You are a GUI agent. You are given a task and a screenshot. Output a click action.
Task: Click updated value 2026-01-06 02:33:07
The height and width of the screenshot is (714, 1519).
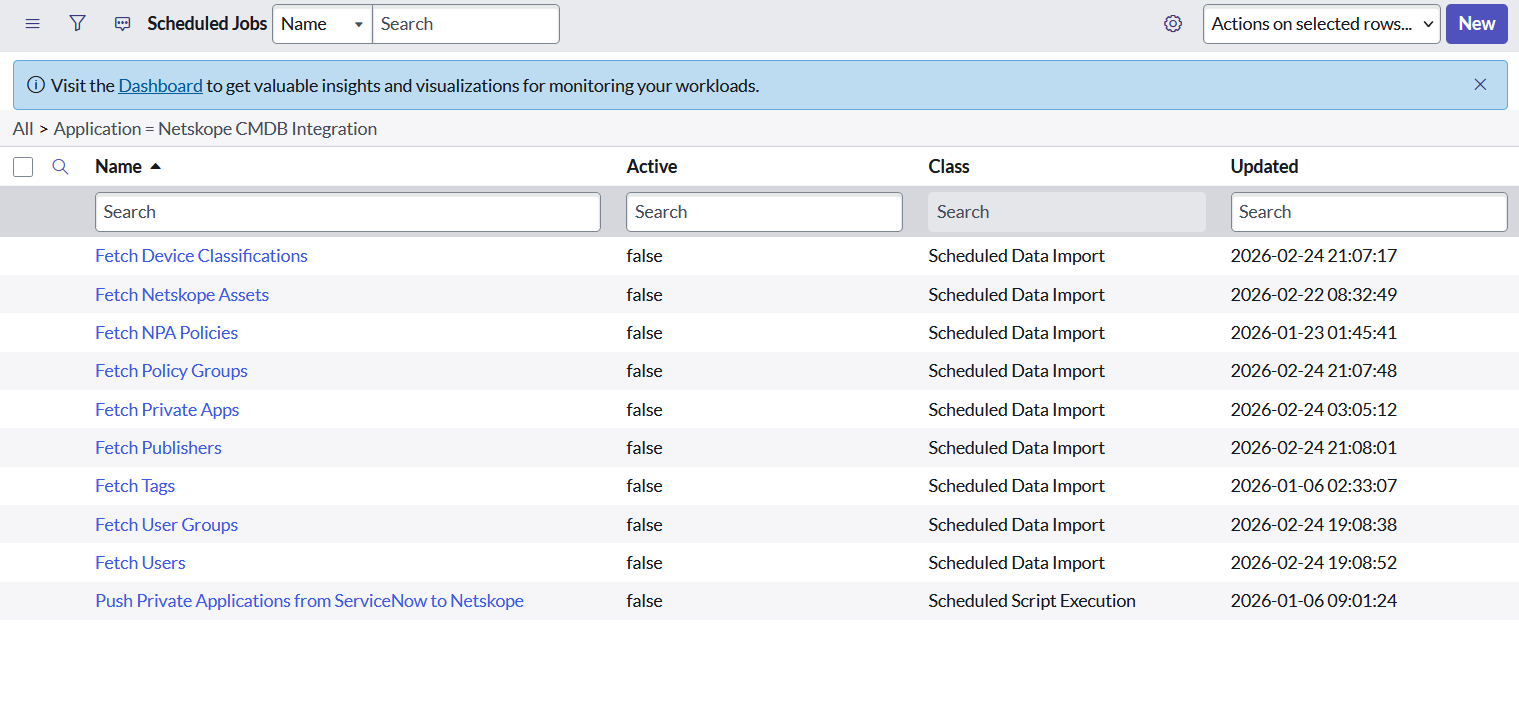[1313, 486]
